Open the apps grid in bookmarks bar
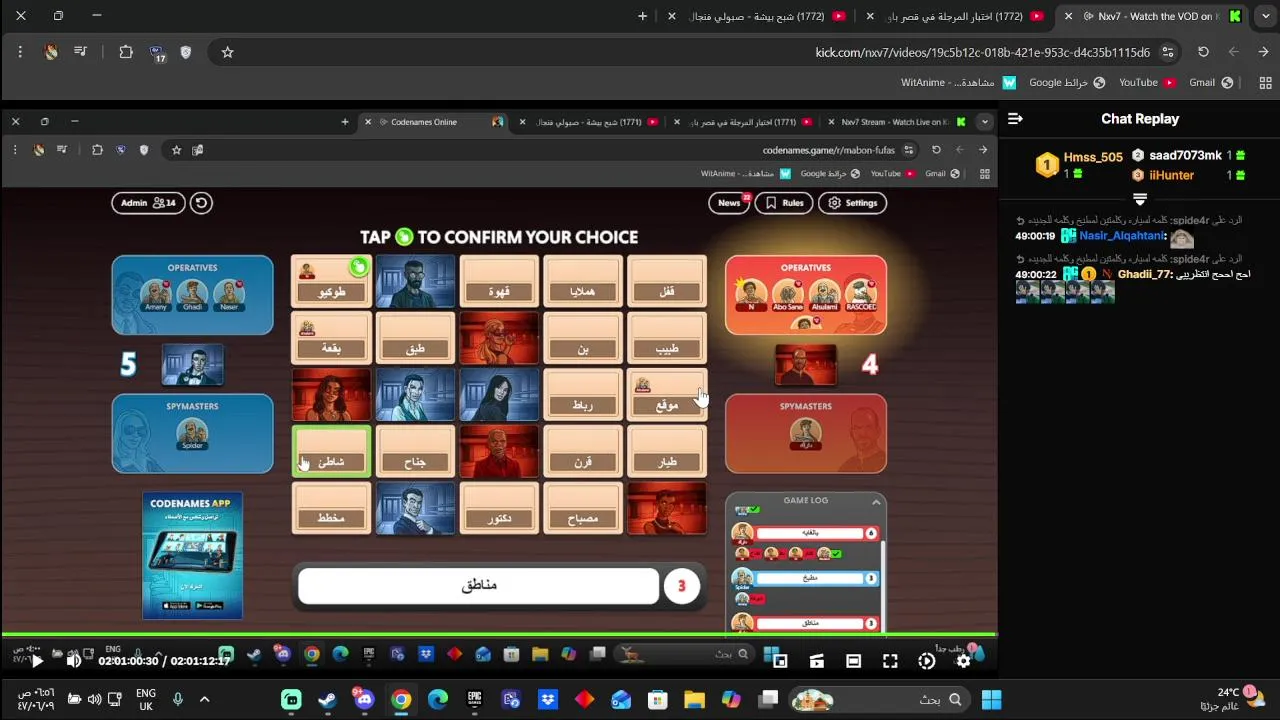The width and height of the screenshot is (1280, 720). (x=1266, y=83)
